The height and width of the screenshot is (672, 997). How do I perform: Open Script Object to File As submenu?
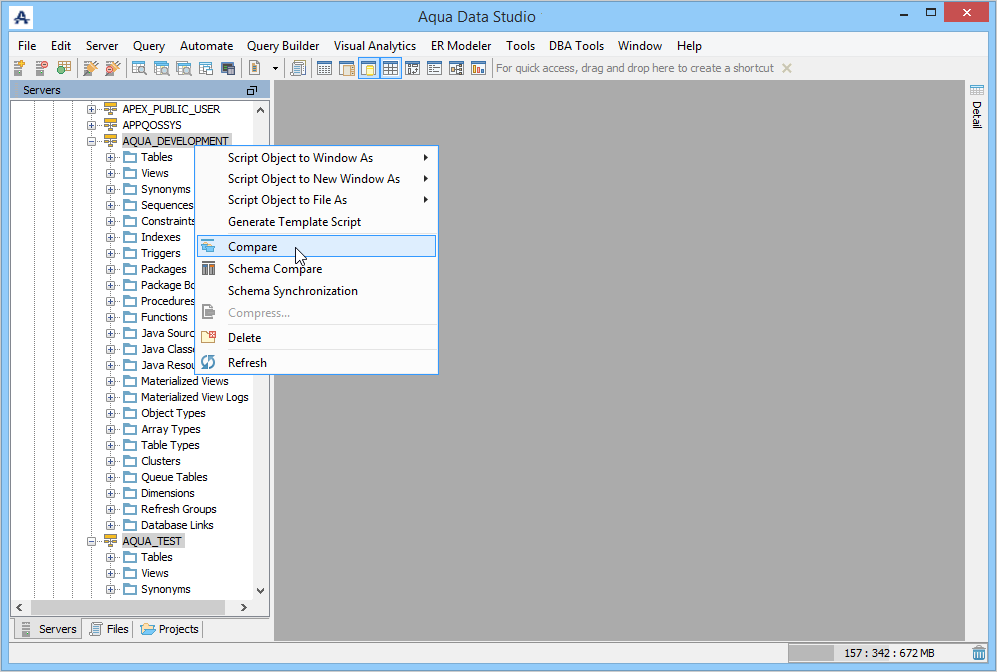click(x=316, y=200)
